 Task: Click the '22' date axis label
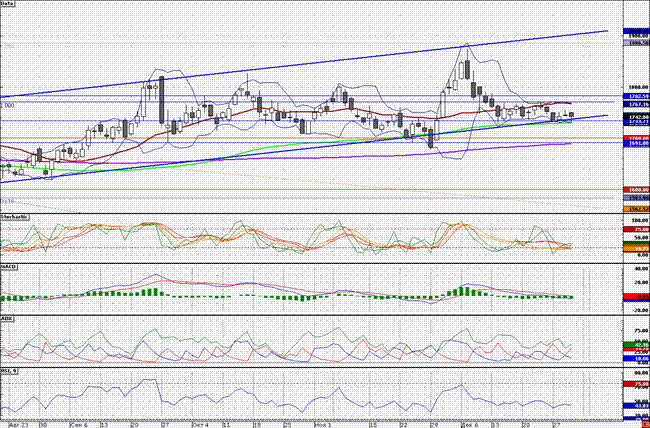tap(403, 425)
